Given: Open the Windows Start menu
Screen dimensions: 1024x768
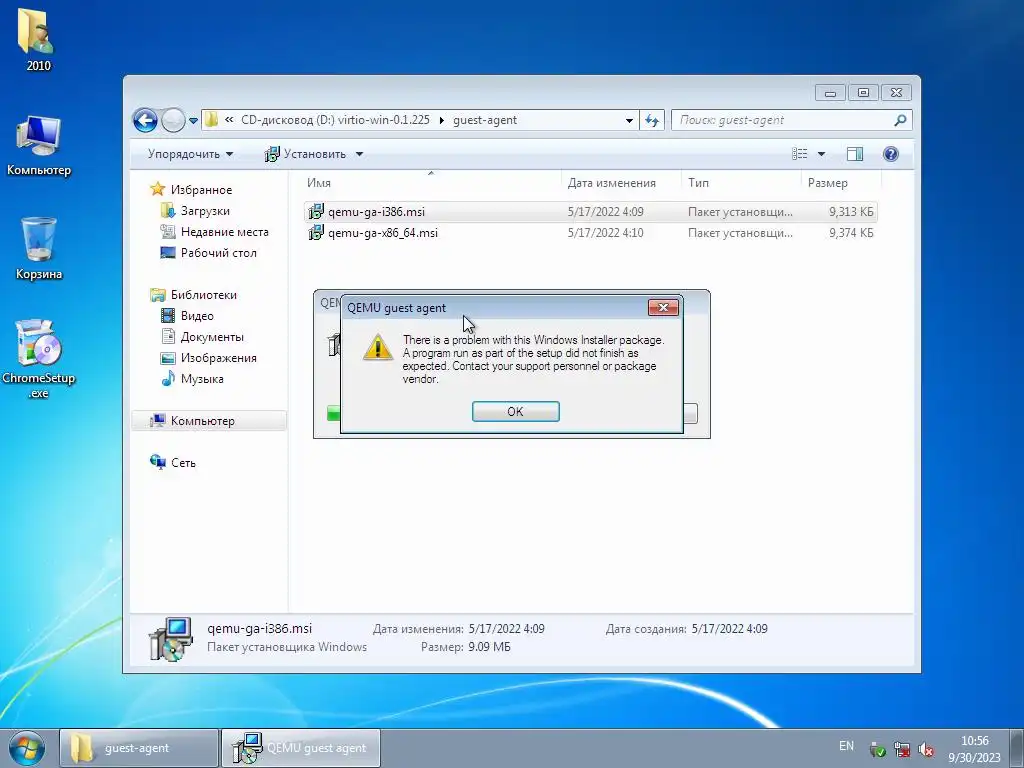Looking at the screenshot, I should pos(27,748).
